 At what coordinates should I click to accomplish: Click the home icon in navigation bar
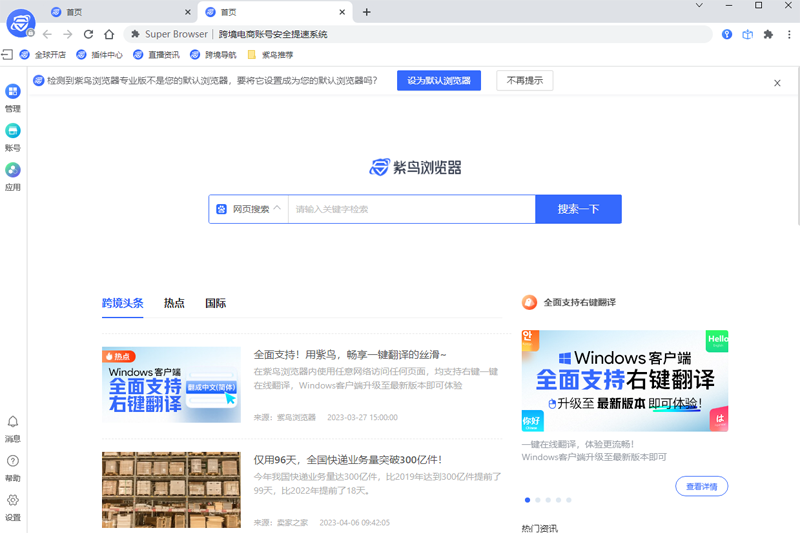tap(109, 34)
